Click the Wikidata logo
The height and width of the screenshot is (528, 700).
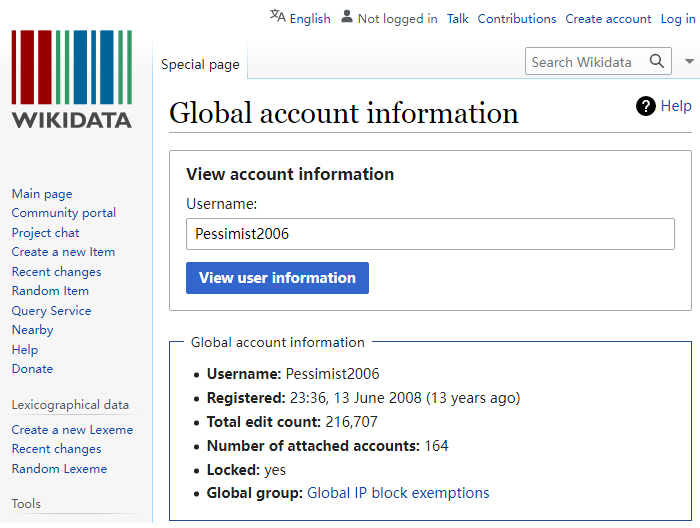click(71, 80)
